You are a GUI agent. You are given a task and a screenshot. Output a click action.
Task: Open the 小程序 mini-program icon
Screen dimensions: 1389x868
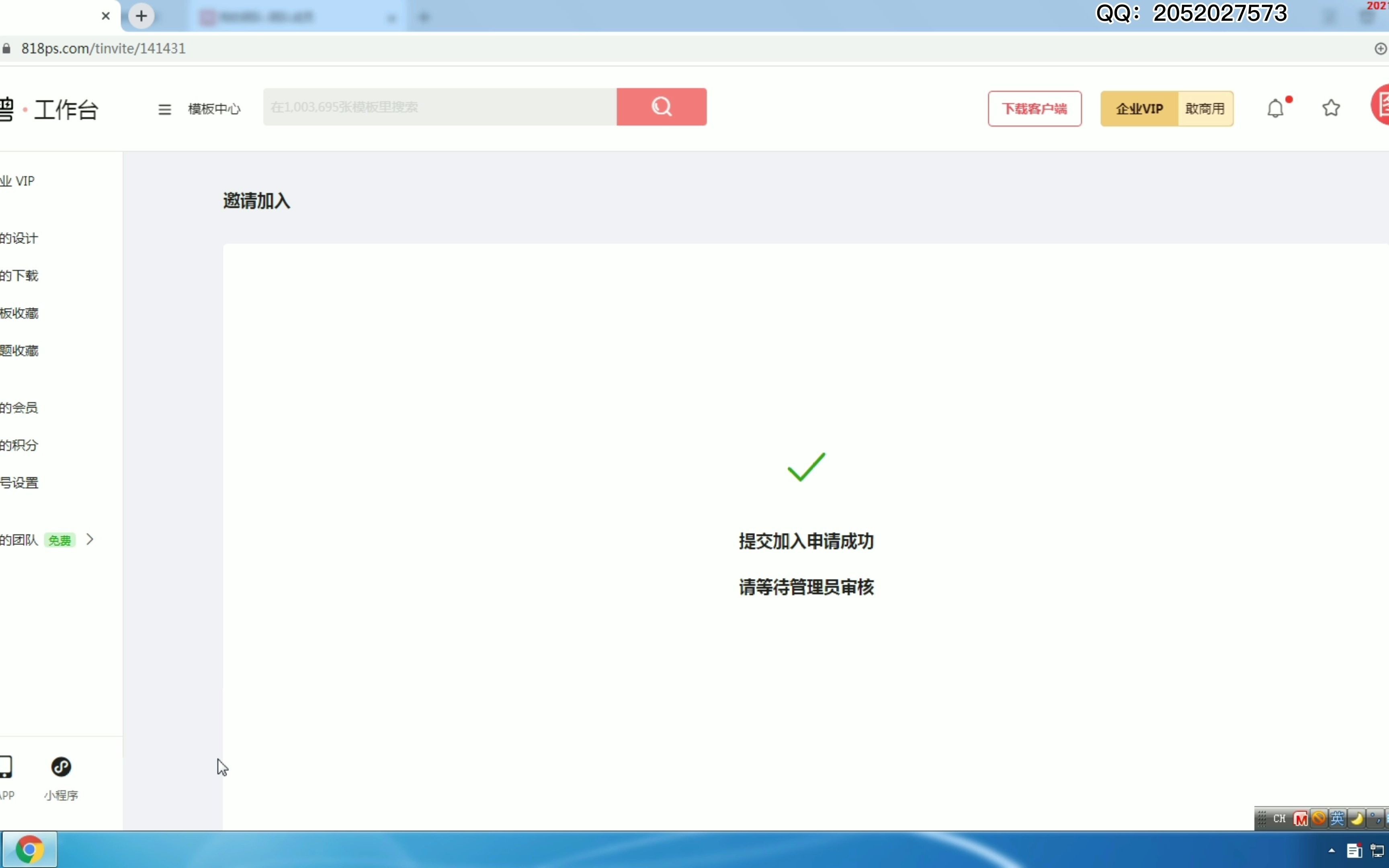[61, 767]
